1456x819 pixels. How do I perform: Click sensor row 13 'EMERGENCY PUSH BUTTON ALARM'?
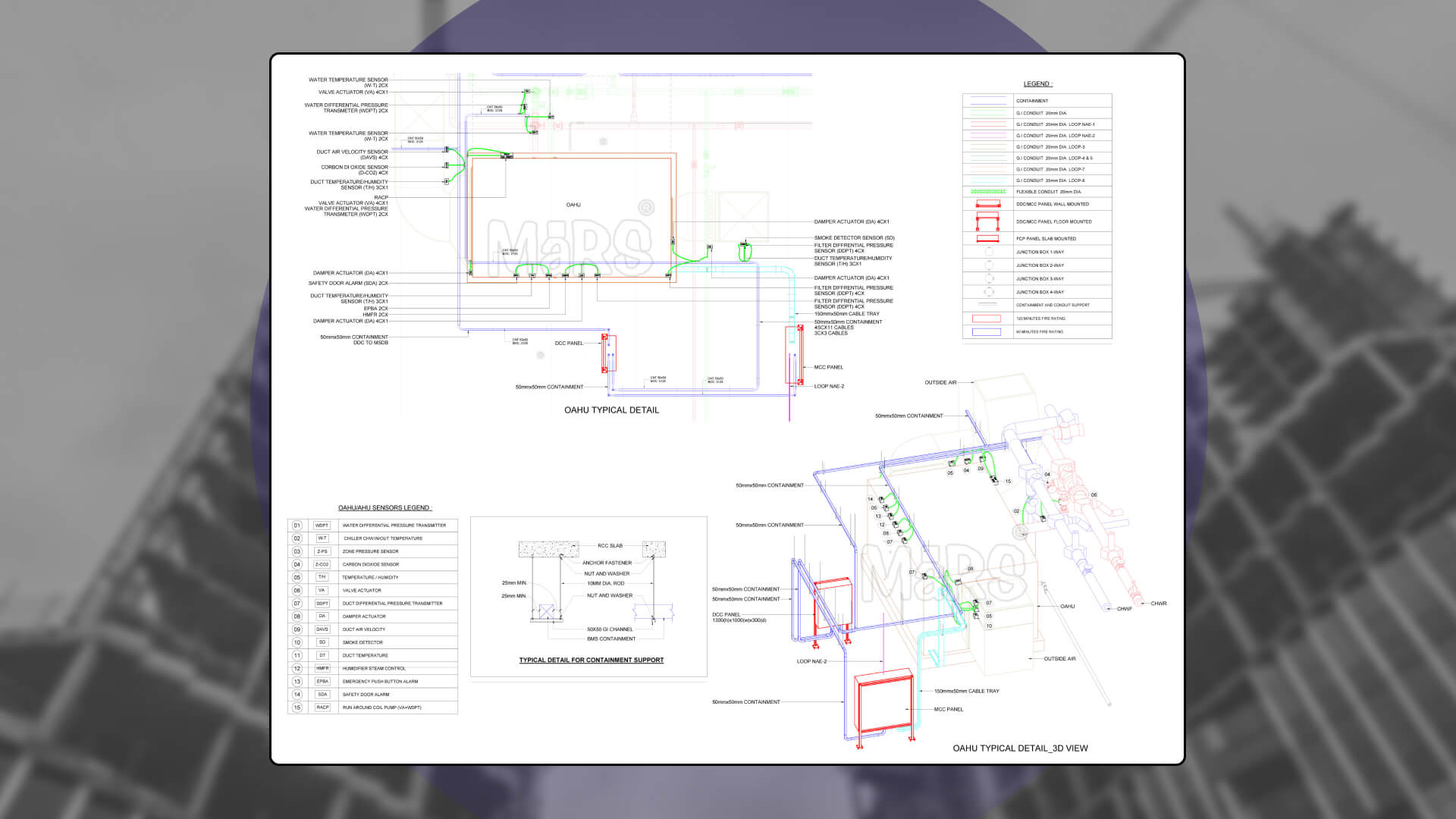tap(372, 682)
